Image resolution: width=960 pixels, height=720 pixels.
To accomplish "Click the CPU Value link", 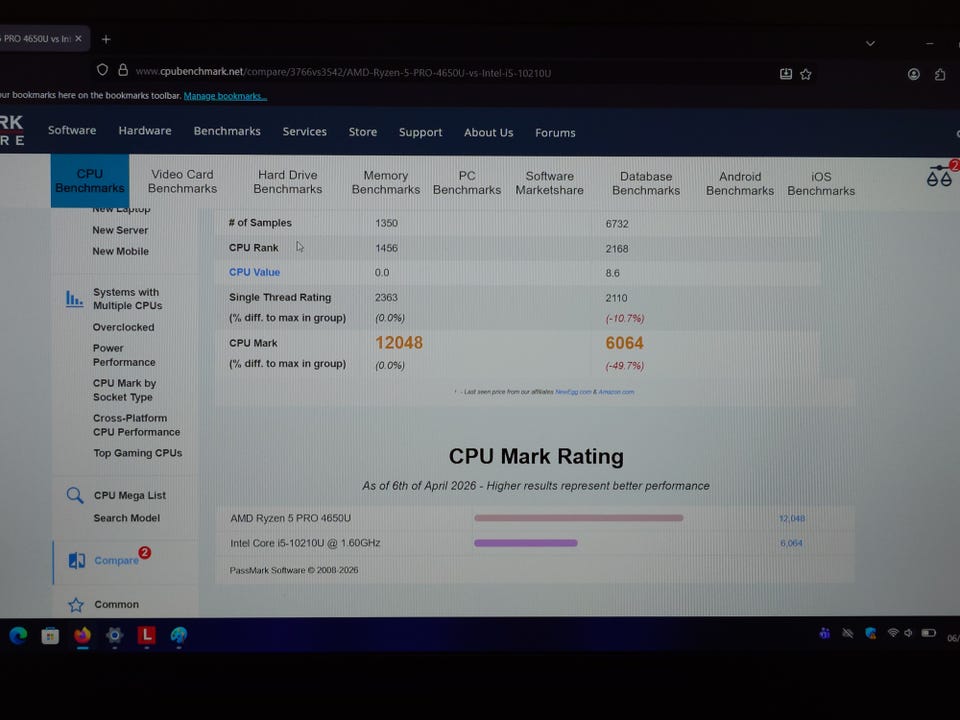I will 254,272.
